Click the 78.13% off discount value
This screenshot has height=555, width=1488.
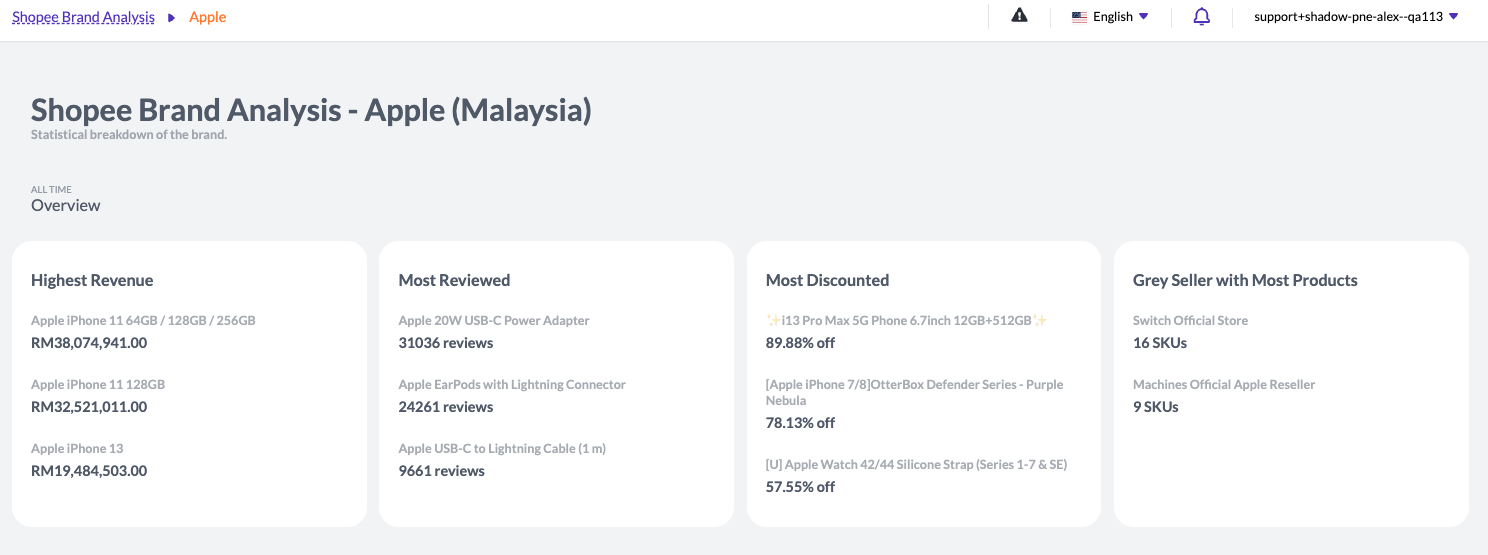800,423
